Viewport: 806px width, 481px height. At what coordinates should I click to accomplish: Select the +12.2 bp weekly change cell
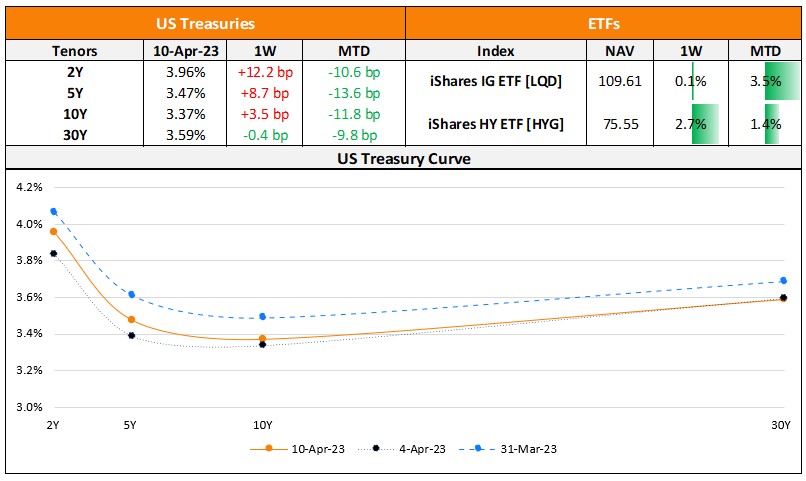point(263,73)
